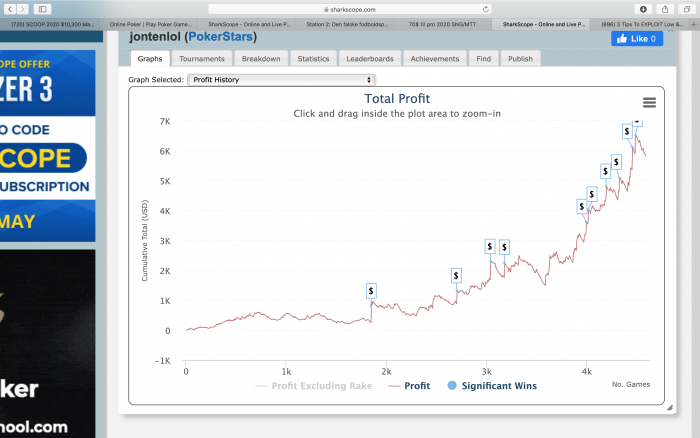Click the No. Games axis label
Screen dimensions: 700x438
(631, 384)
